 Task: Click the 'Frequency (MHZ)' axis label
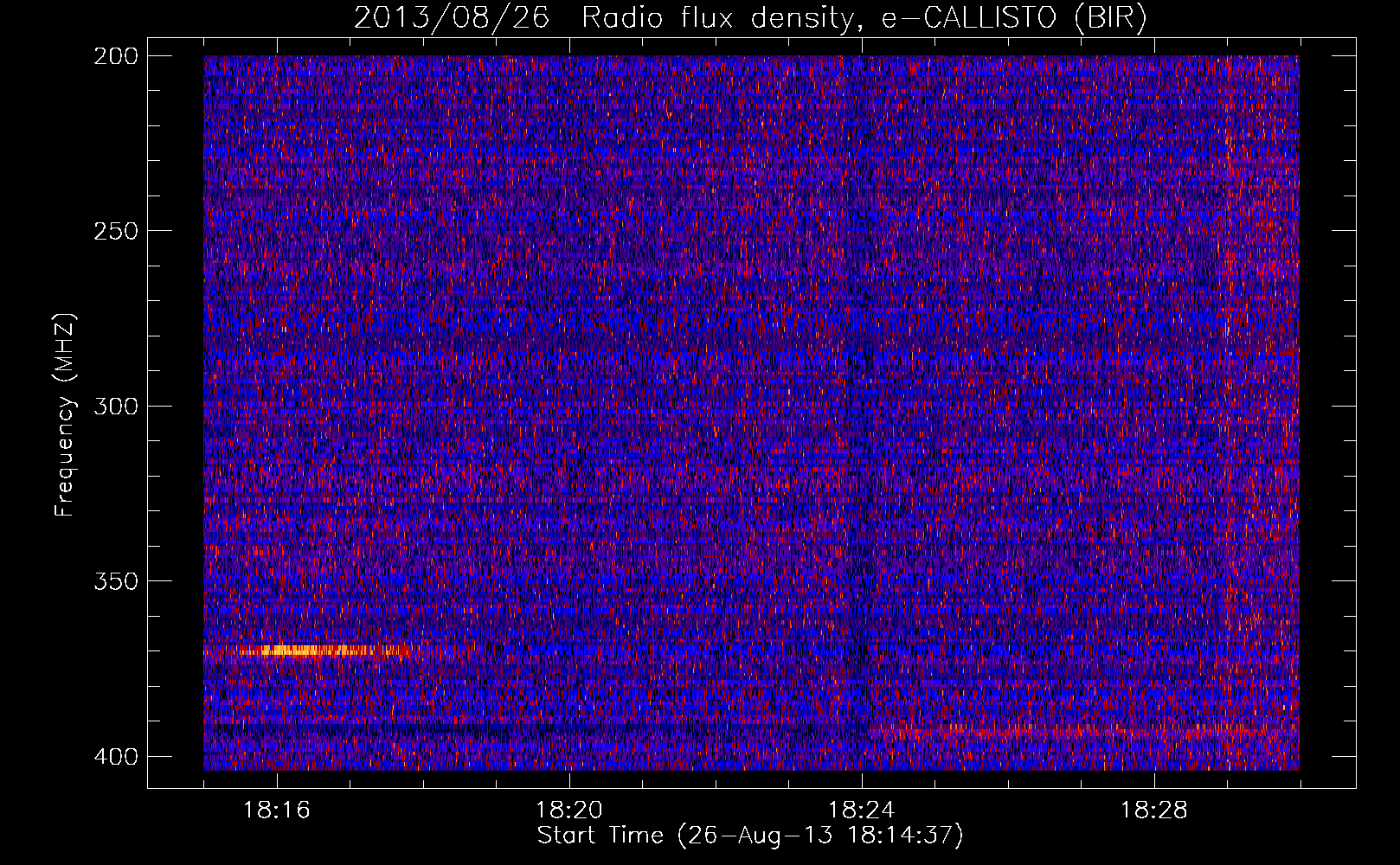pos(65,414)
